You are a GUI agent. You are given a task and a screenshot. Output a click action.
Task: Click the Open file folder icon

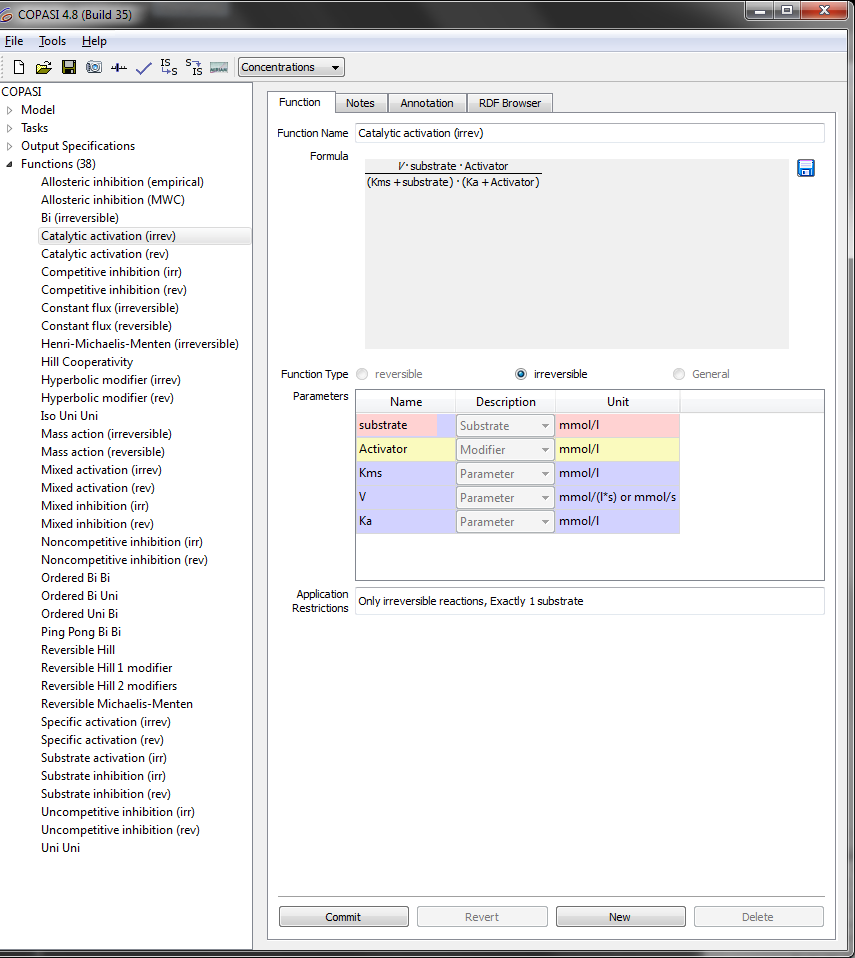point(43,67)
